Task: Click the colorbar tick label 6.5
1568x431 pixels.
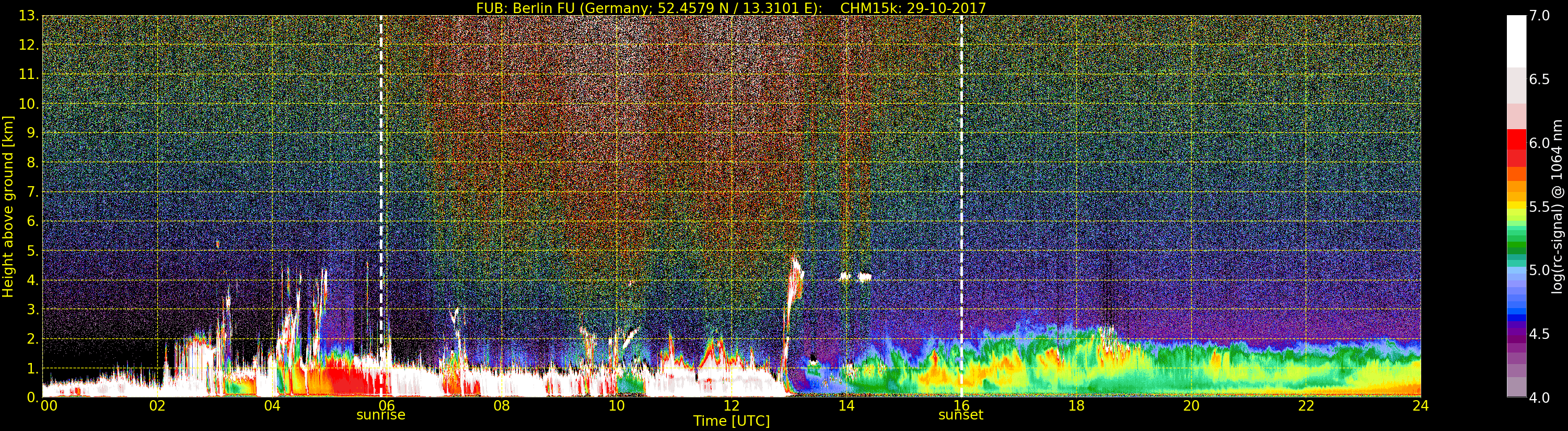Action: [x=1539, y=80]
